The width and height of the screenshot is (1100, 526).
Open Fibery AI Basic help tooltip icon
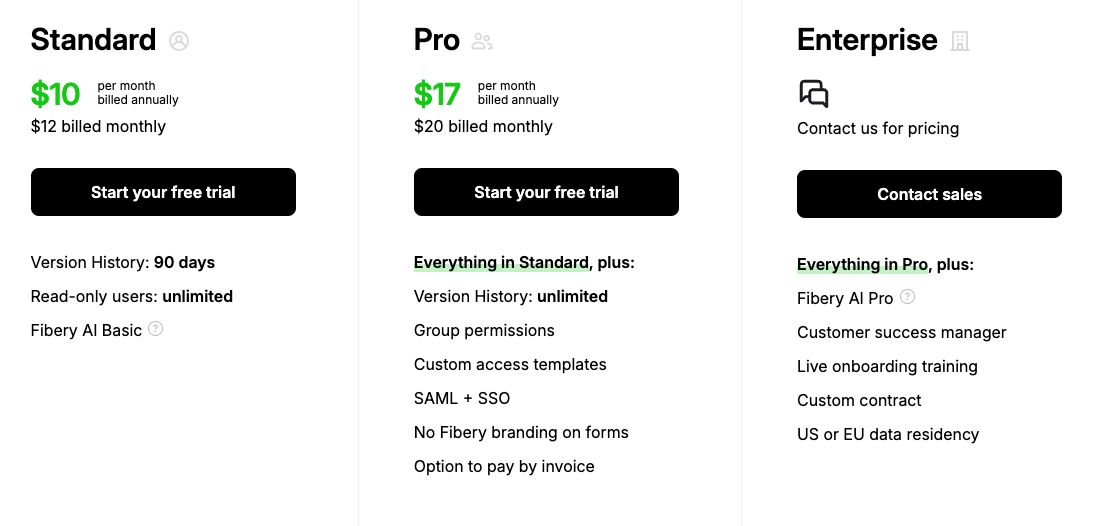pos(155,329)
